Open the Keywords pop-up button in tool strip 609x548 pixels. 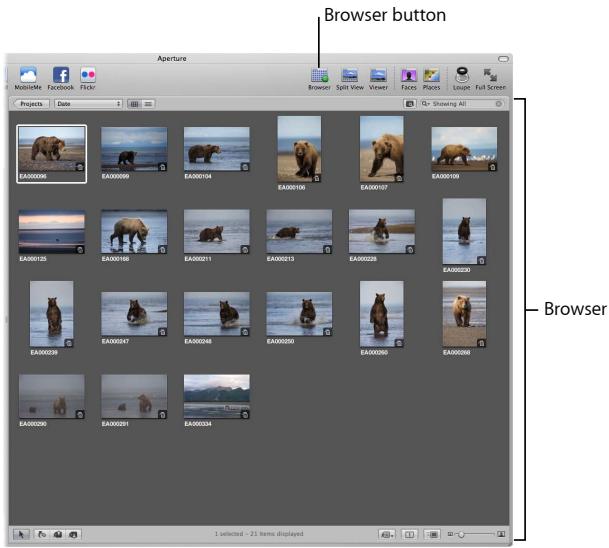click(387, 534)
